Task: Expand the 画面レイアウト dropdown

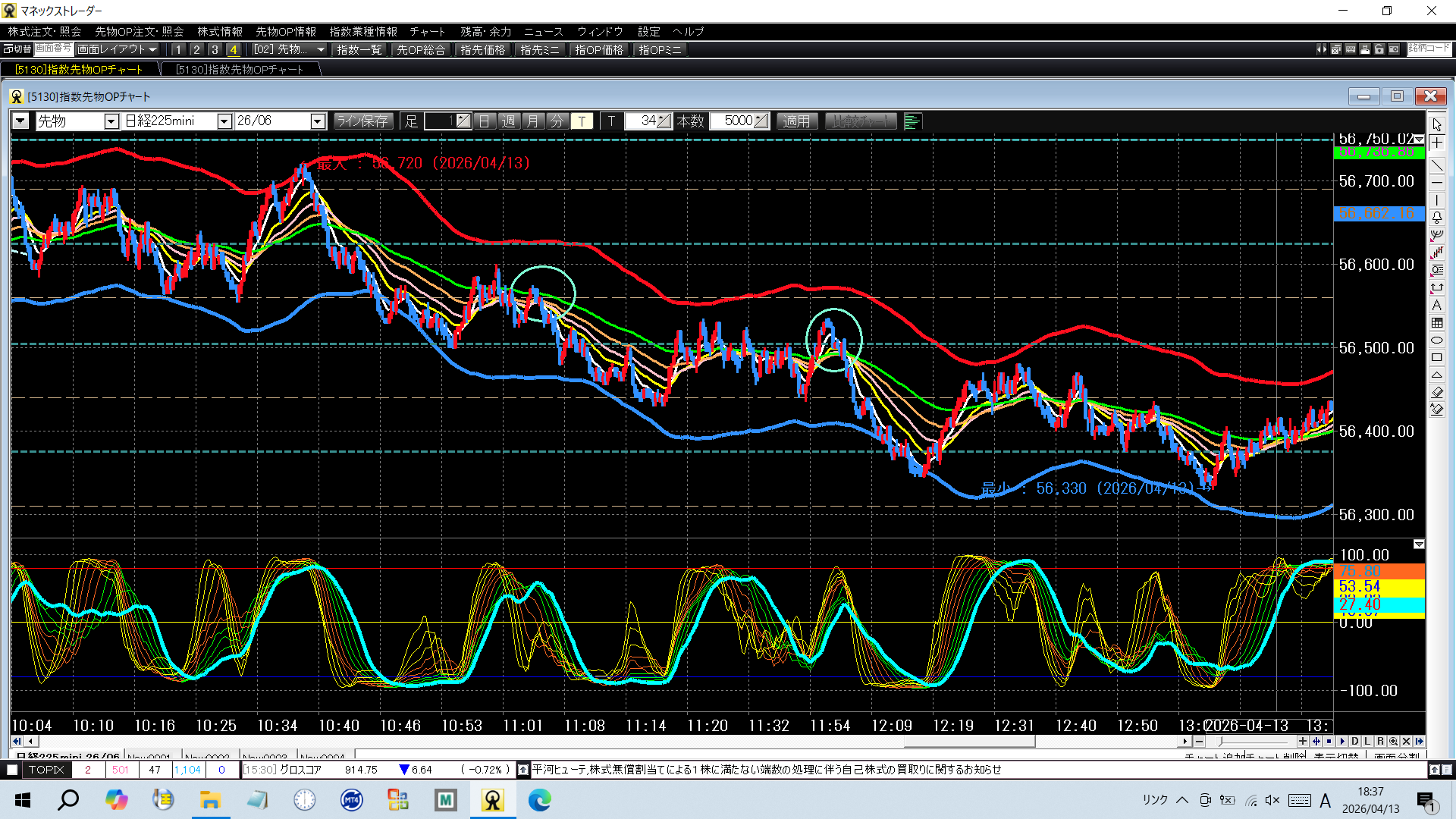Action: point(118,49)
